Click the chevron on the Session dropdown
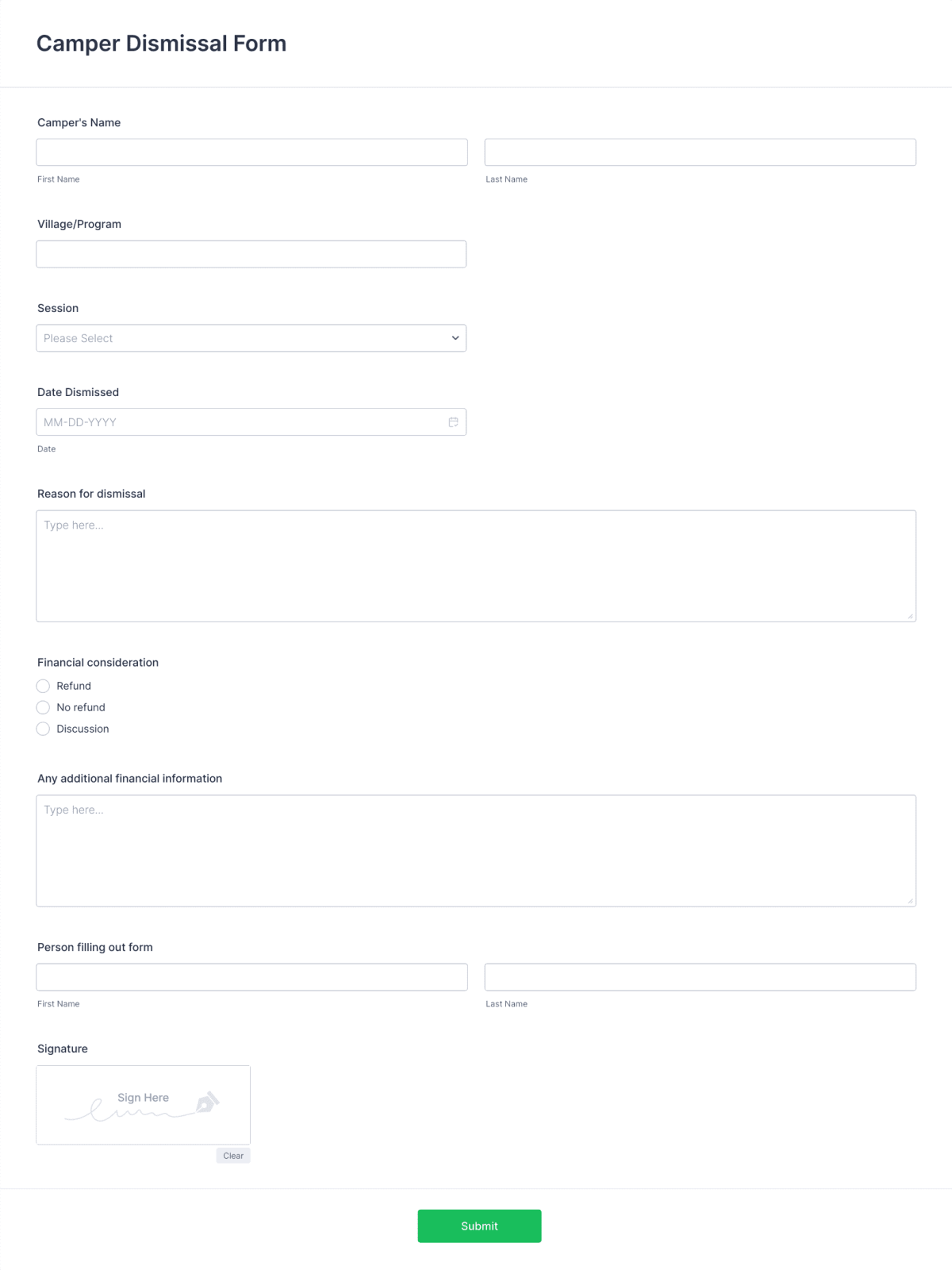The height and width of the screenshot is (1270, 952). [x=455, y=338]
